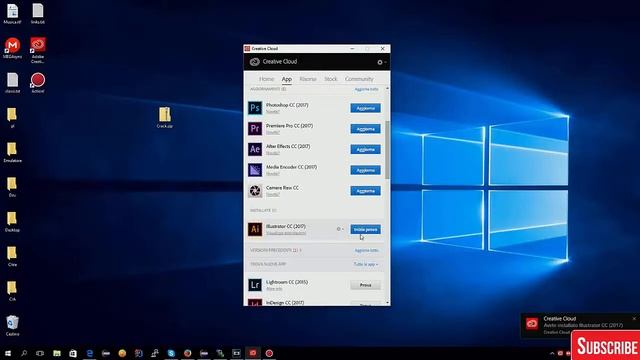This screenshot has width=640, height=360.
Task: Open the Risorse tab
Action: 308,79
